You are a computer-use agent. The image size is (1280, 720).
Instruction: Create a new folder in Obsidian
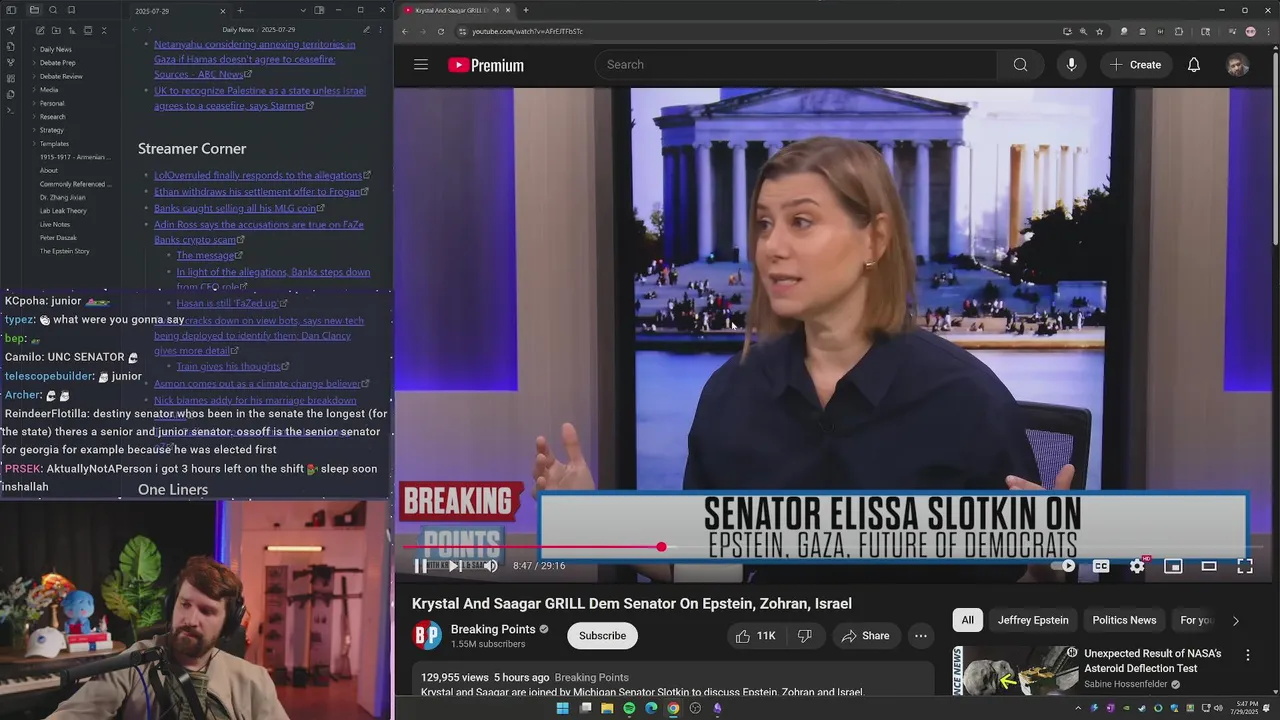pyautogui.click(x=56, y=31)
